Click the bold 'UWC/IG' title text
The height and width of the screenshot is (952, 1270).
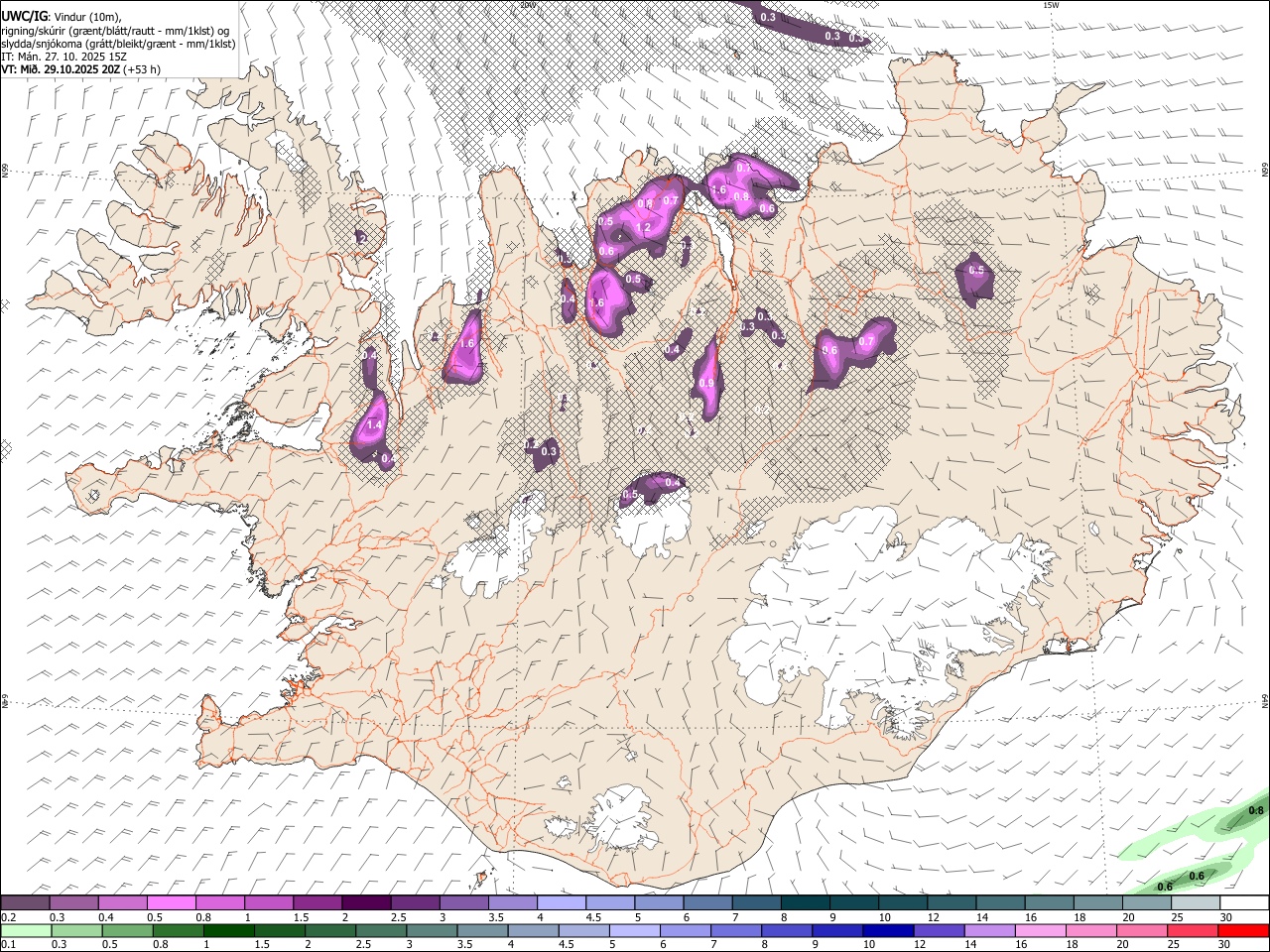click(23, 17)
